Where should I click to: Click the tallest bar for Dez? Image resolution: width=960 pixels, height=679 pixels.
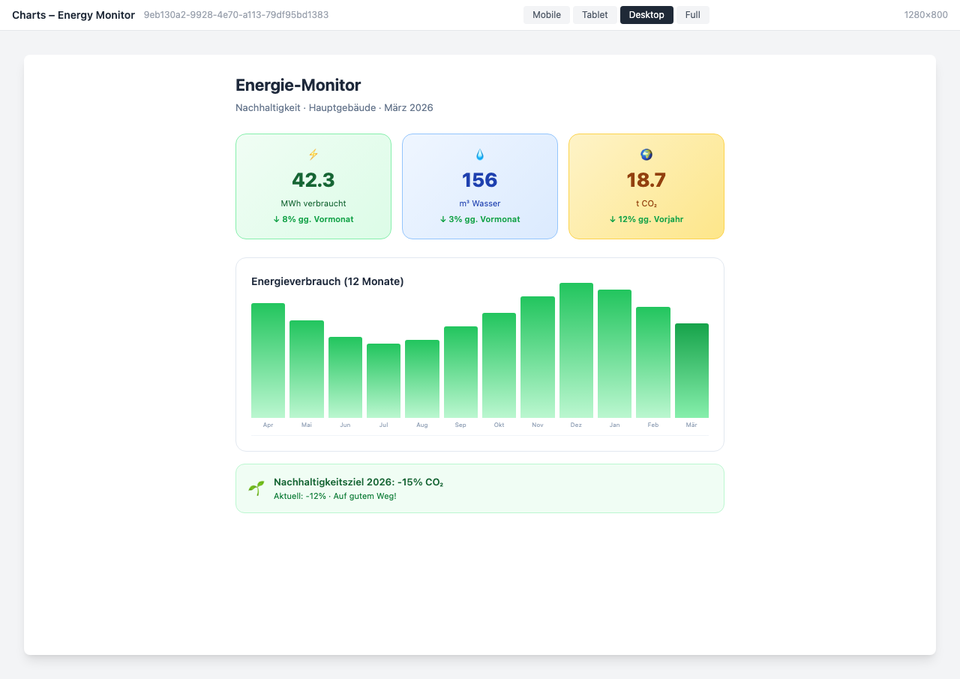coord(576,350)
